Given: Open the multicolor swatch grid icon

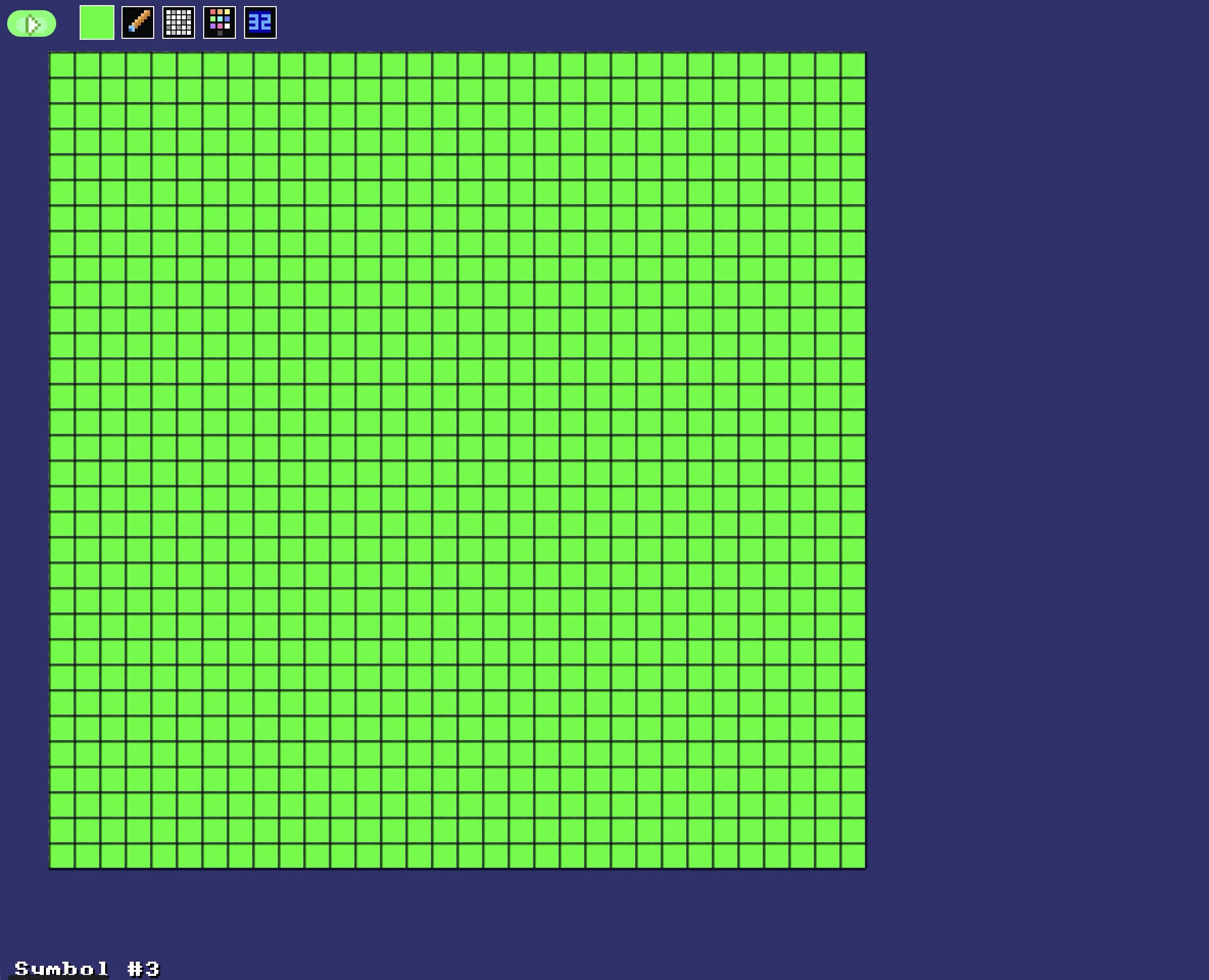Looking at the screenshot, I should (220, 22).
